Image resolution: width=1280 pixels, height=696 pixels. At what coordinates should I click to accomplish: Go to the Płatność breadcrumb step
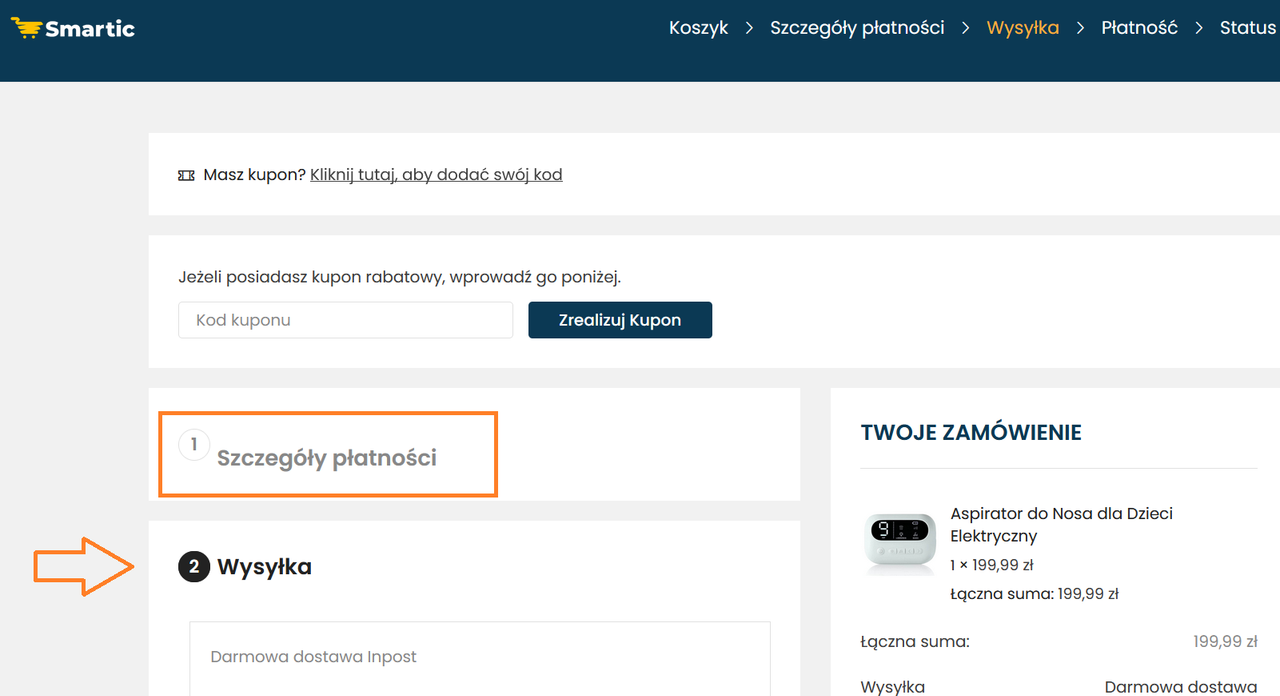click(1139, 28)
